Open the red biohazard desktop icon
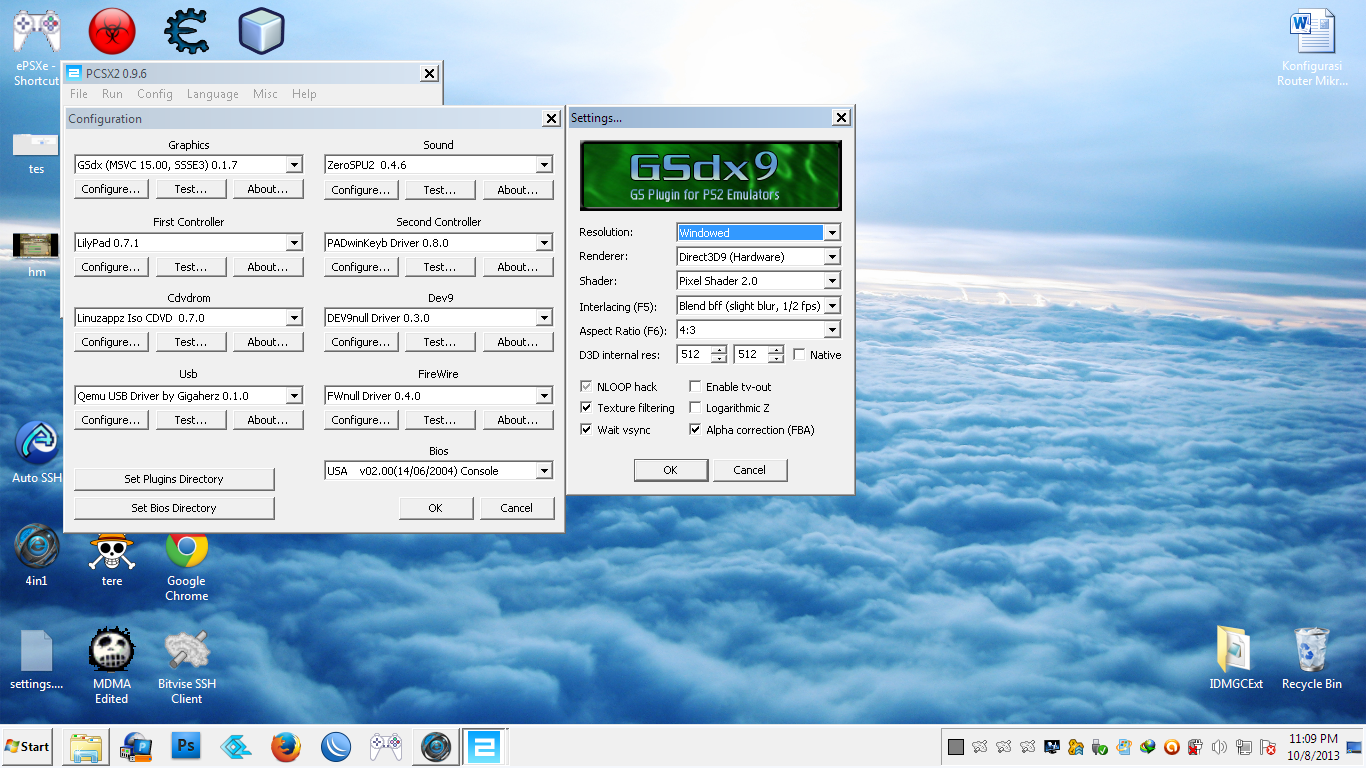 click(112, 31)
